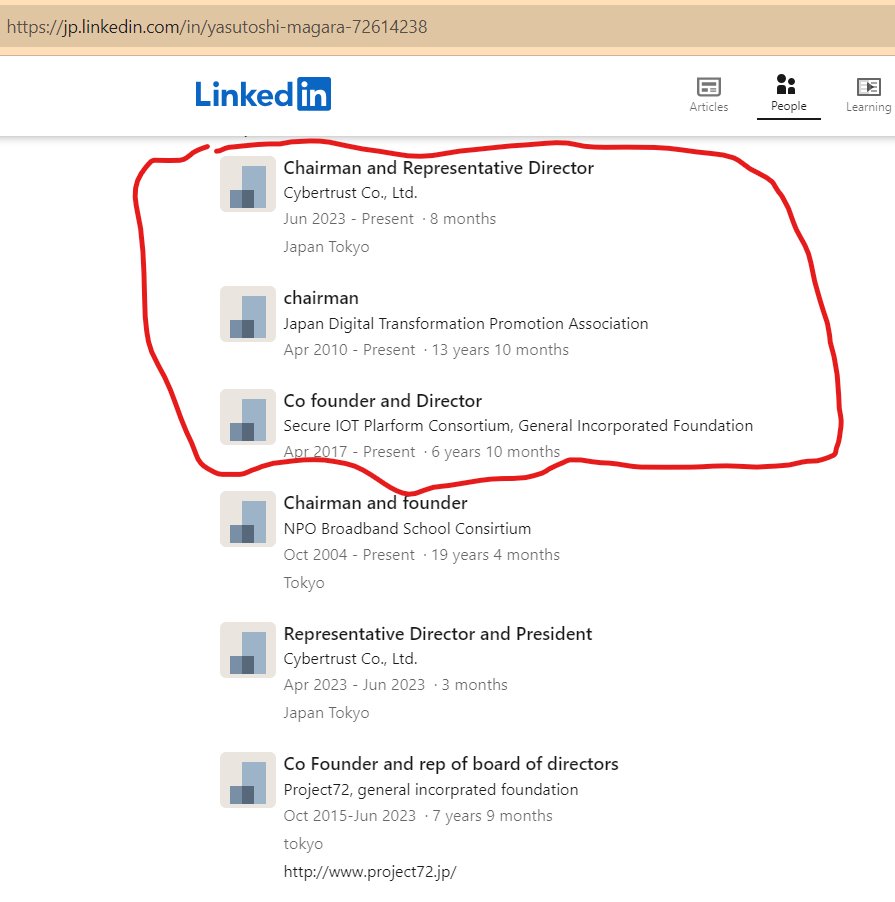Click company logo for Chairman and Representative Director
895x902 pixels.
[x=248, y=184]
